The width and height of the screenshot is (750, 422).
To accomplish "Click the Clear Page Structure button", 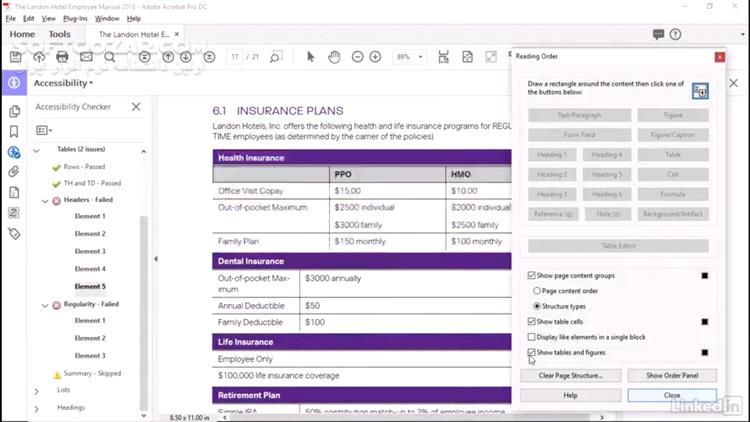I will (x=570, y=376).
